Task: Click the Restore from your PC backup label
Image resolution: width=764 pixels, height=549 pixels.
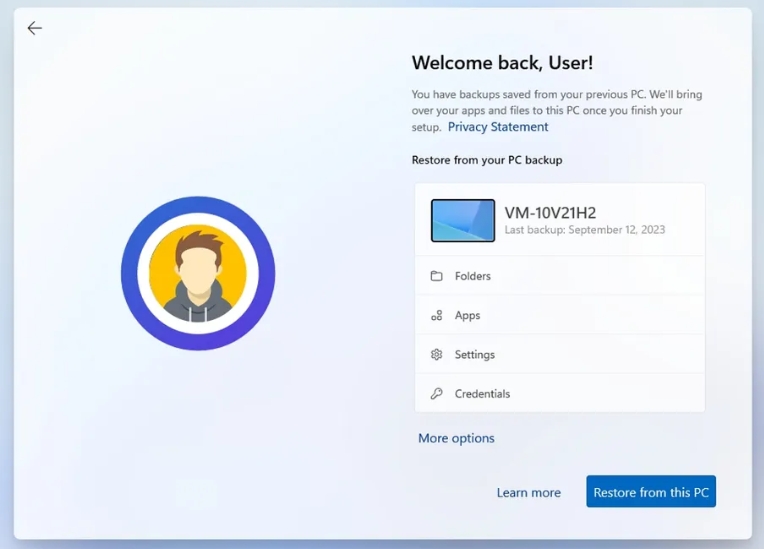Action: (487, 160)
